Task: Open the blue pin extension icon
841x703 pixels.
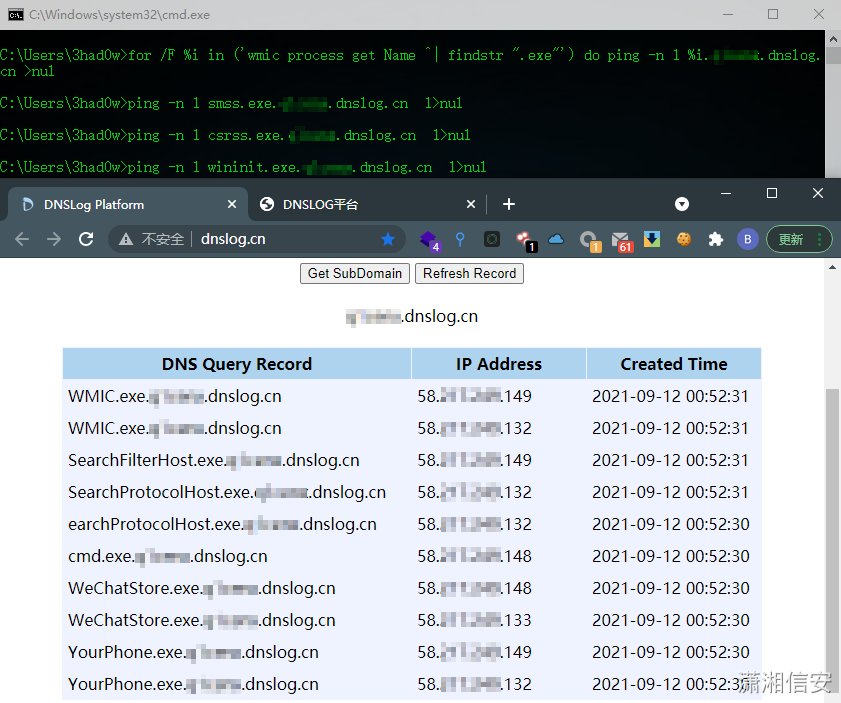Action: [460, 239]
